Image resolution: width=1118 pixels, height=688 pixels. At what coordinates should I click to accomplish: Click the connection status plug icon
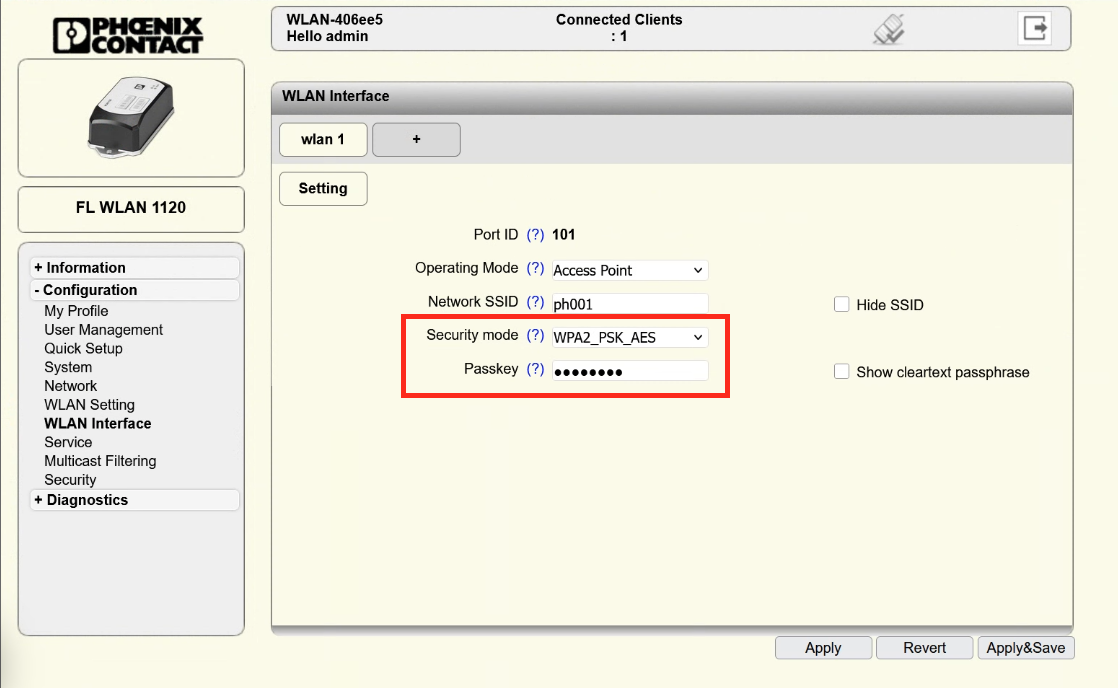coord(888,30)
